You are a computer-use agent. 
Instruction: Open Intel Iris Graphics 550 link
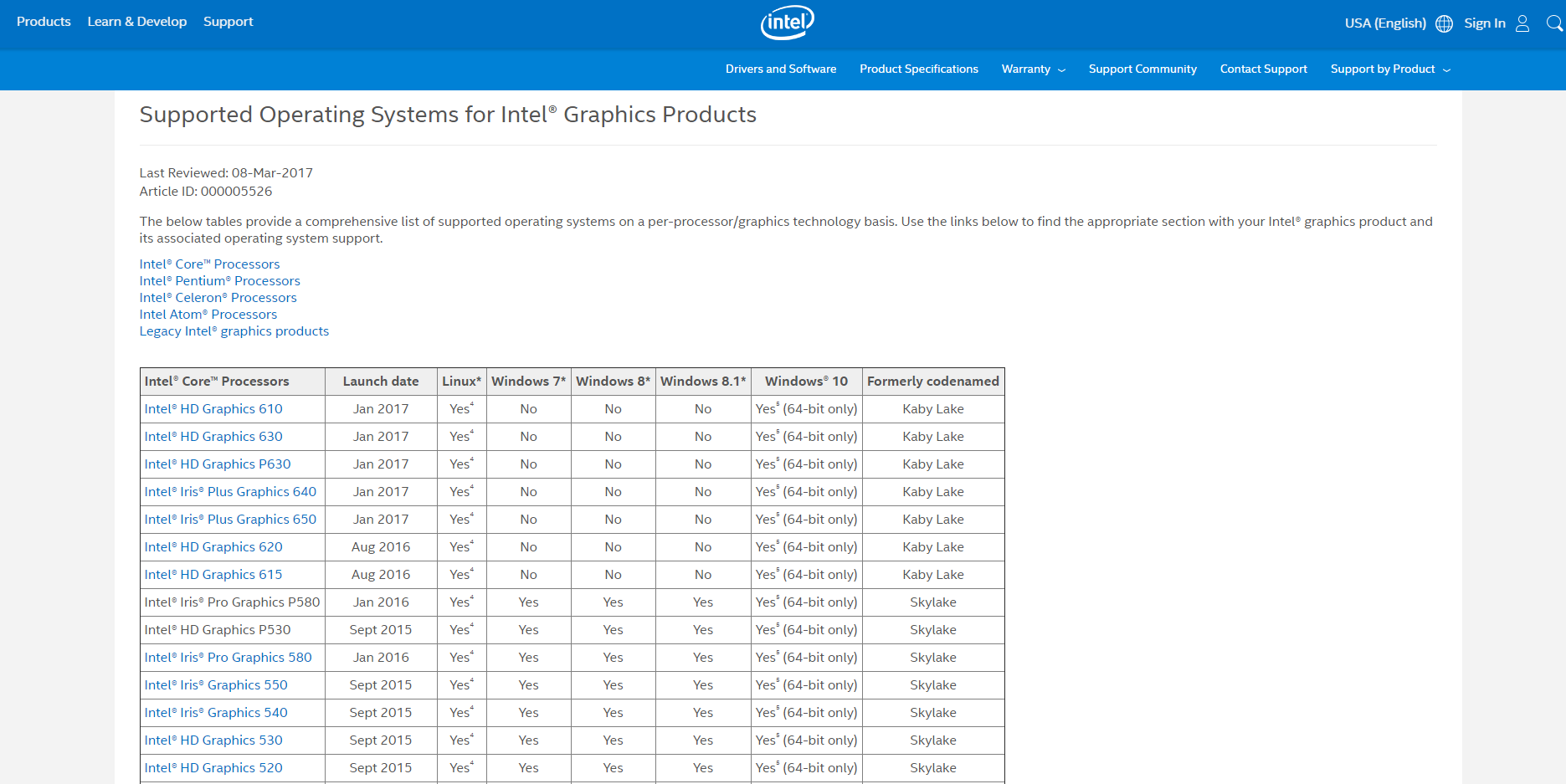click(x=216, y=685)
